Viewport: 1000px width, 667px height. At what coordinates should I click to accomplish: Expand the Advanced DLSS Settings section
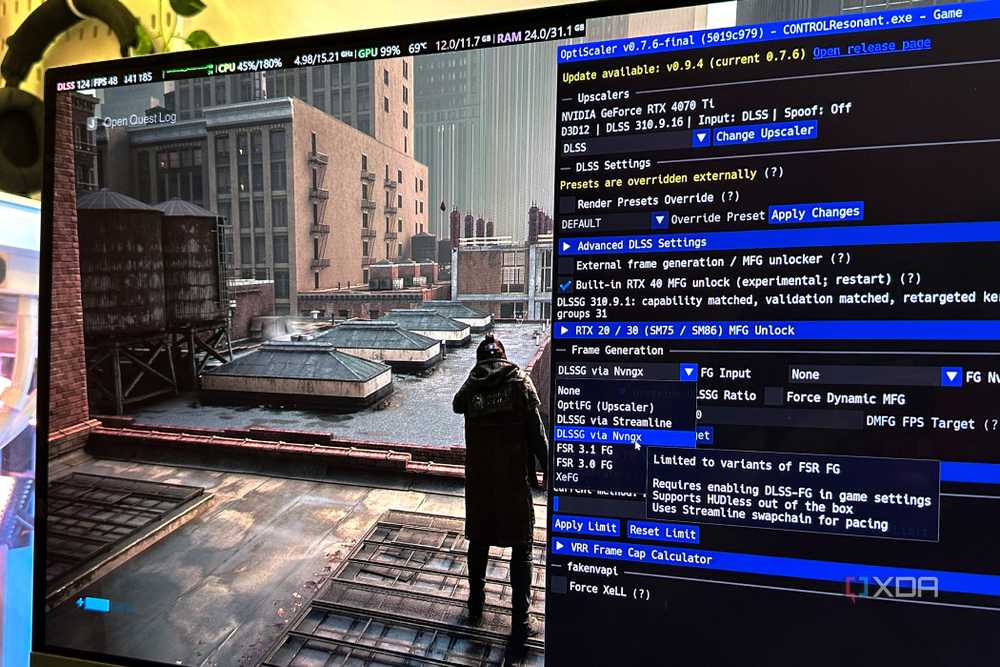click(x=779, y=240)
